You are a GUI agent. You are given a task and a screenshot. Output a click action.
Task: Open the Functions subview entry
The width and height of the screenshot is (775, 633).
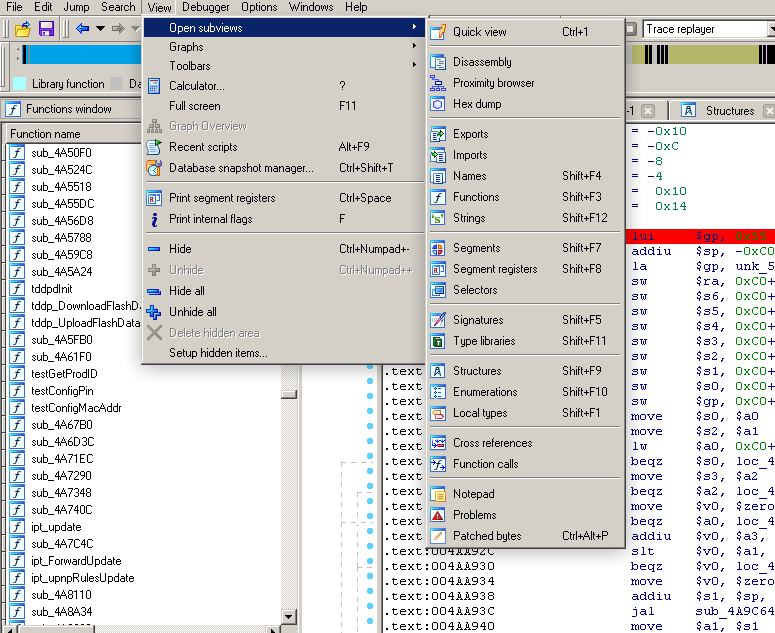[x=525, y=197]
